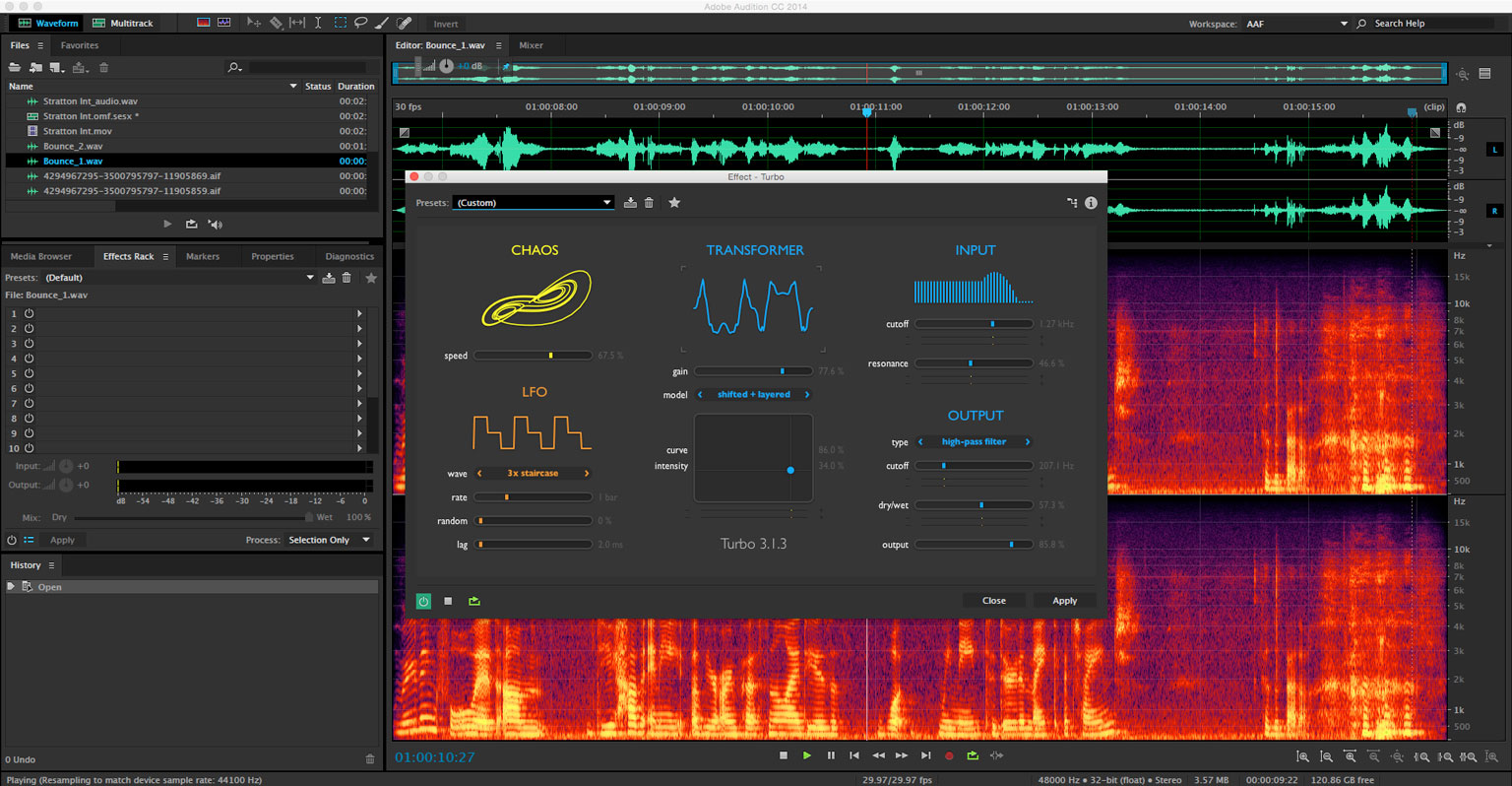Click the Invert button in toolbar

tap(446, 24)
